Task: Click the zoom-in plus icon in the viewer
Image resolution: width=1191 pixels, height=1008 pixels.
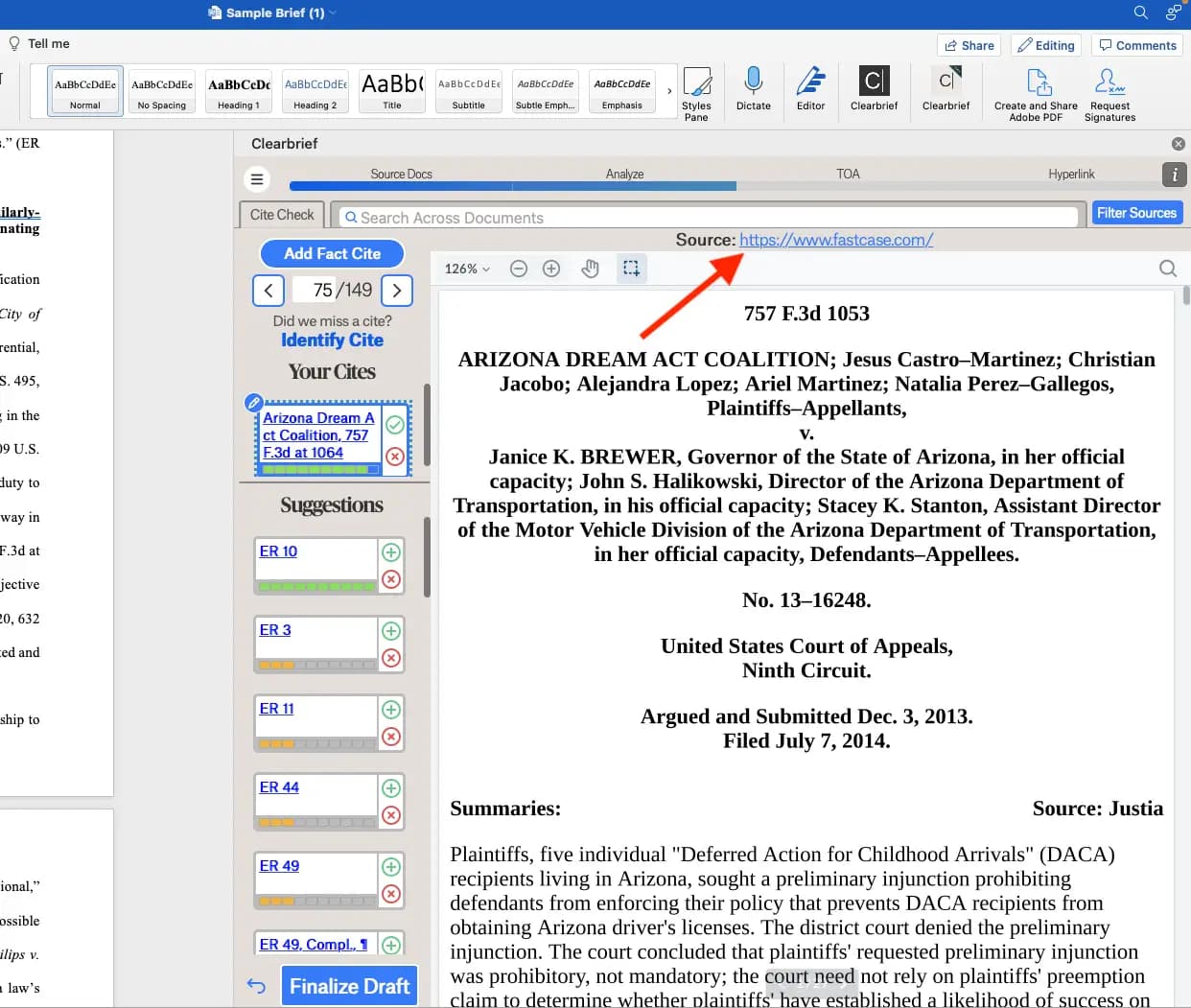Action: 551,269
